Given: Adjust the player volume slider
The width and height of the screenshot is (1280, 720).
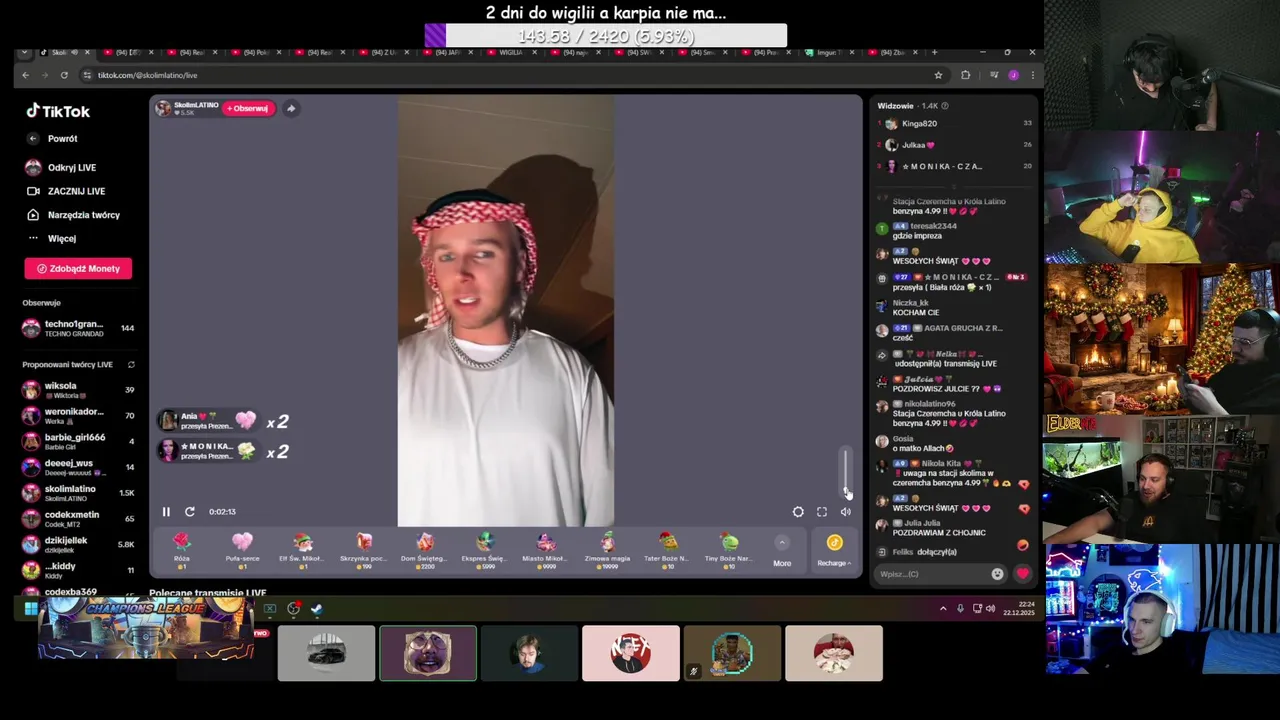Looking at the screenshot, I should click(x=846, y=472).
